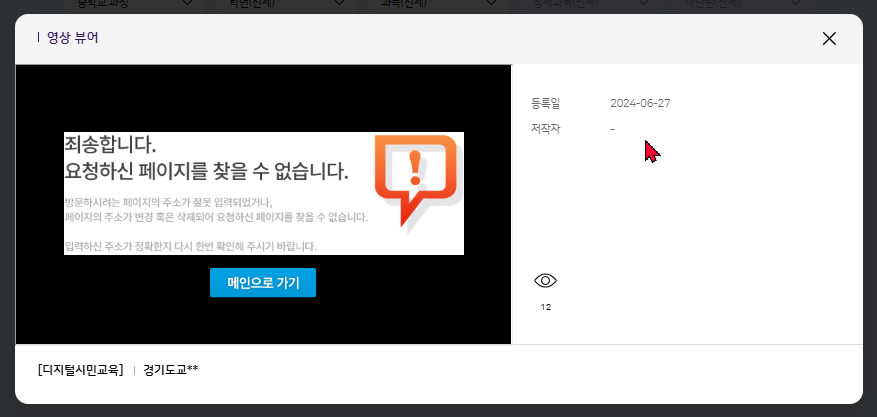
Task: Click the 입력하신 주소가 정확한지 notice line
Action: (190, 246)
